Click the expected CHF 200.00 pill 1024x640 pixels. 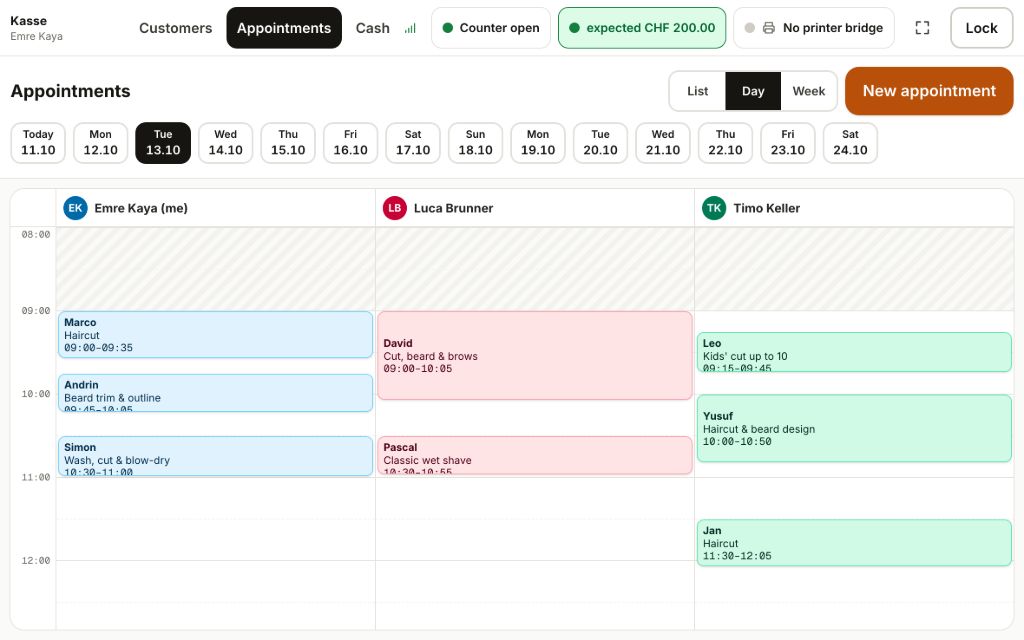tap(642, 28)
